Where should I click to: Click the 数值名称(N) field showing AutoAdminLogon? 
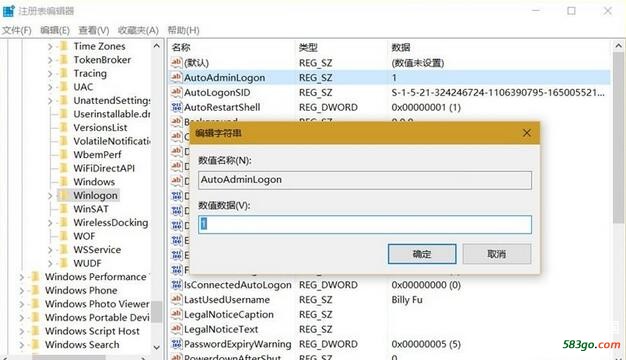[x=365, y=180]
